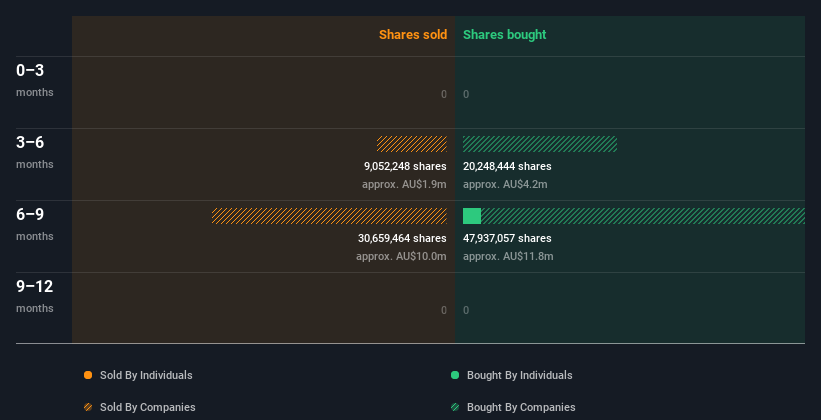Click the 0–3 months shares sold zero

click(x=444, y=94)
